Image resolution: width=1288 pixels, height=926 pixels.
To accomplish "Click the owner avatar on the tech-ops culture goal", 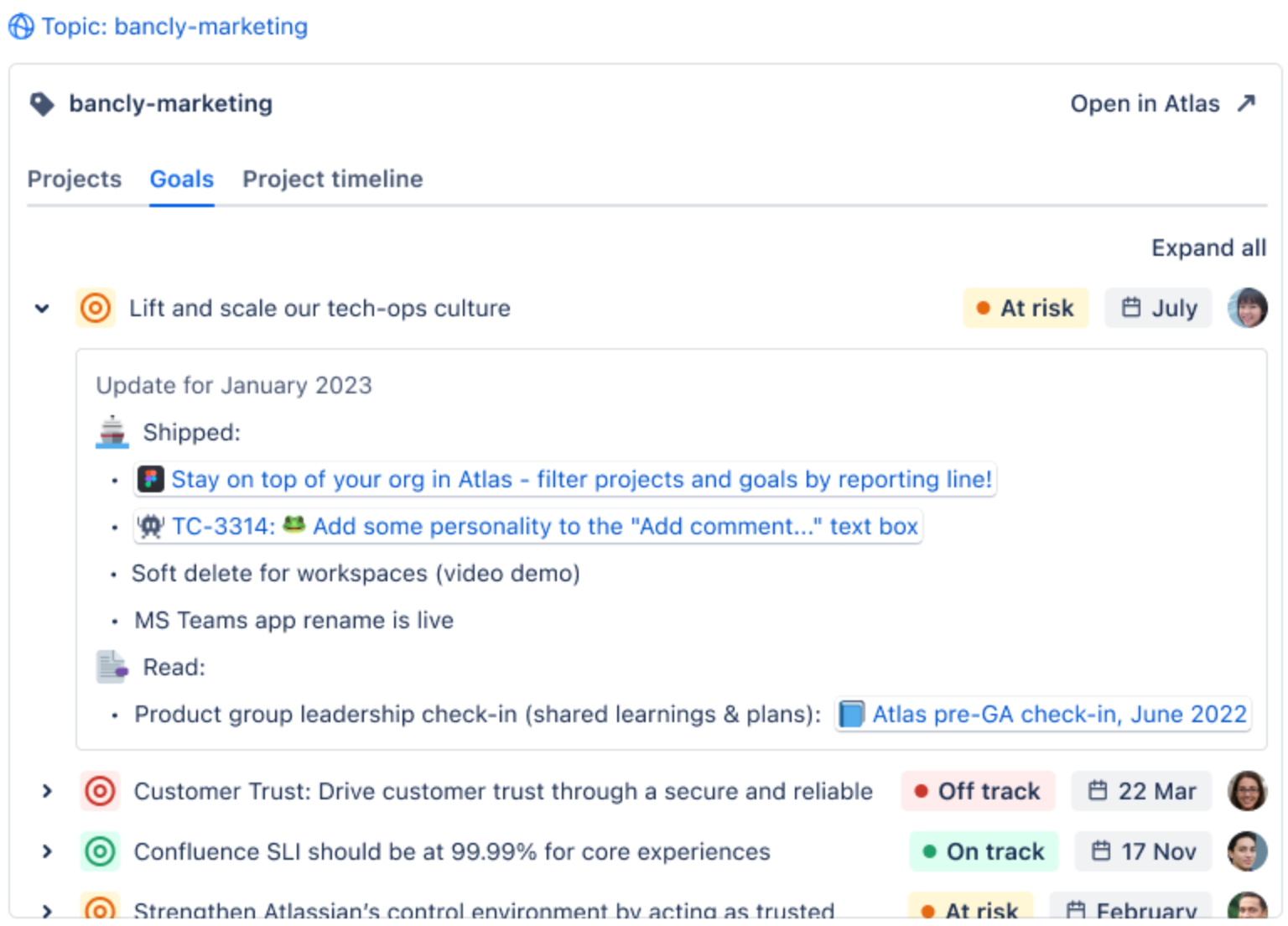I will [x=1248, y=308].
